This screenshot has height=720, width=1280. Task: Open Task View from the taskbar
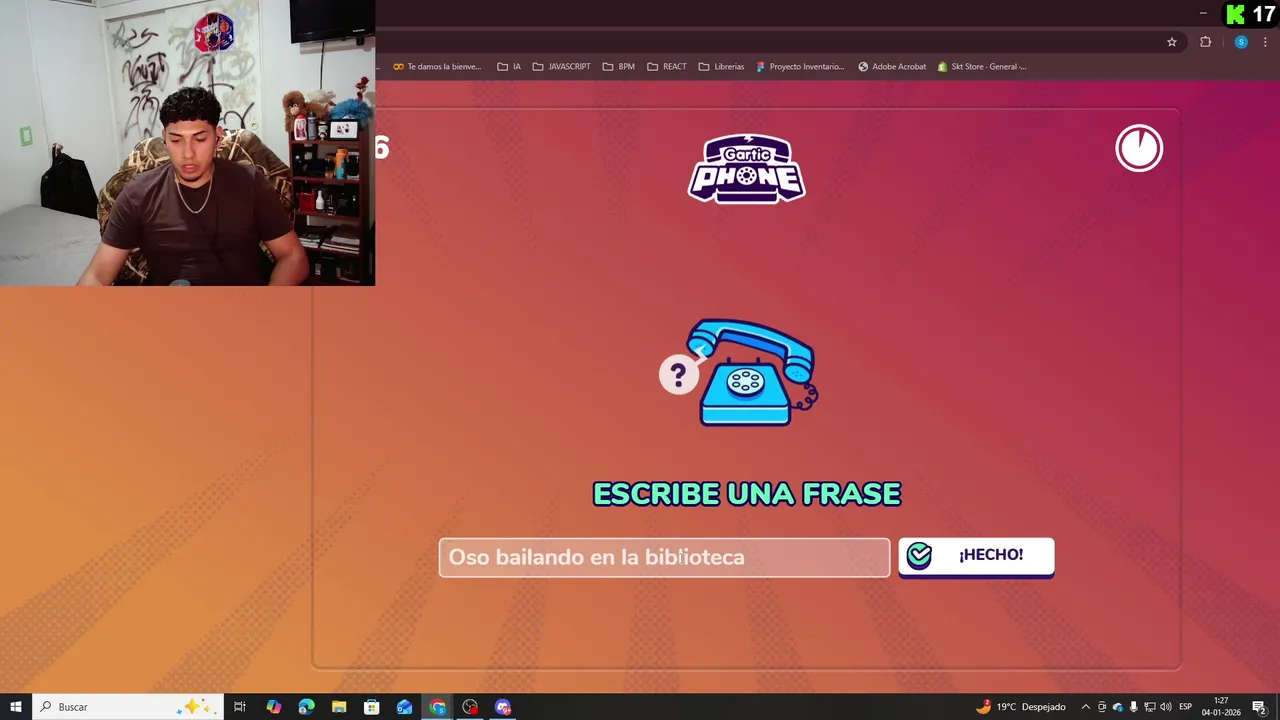click(240, 707)
